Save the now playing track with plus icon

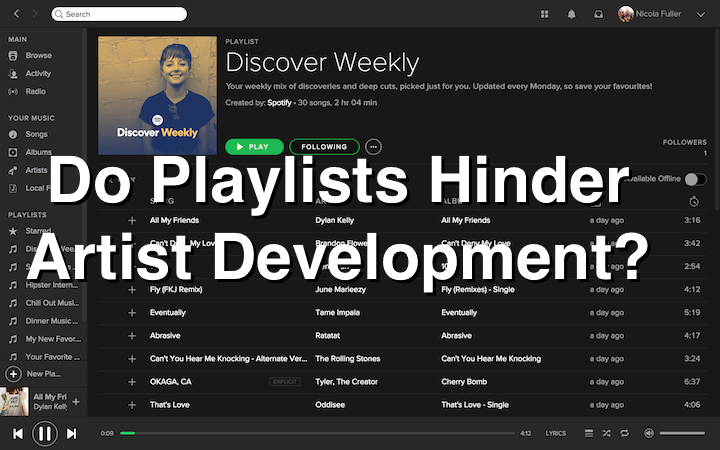pos(76,401)
